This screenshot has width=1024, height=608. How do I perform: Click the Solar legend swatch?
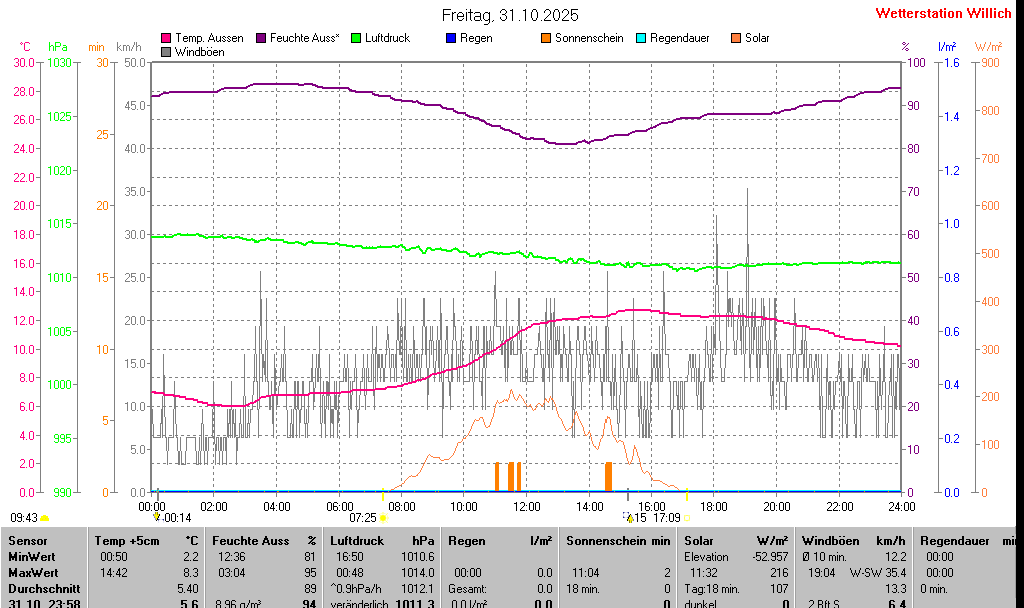click(736, 38)
